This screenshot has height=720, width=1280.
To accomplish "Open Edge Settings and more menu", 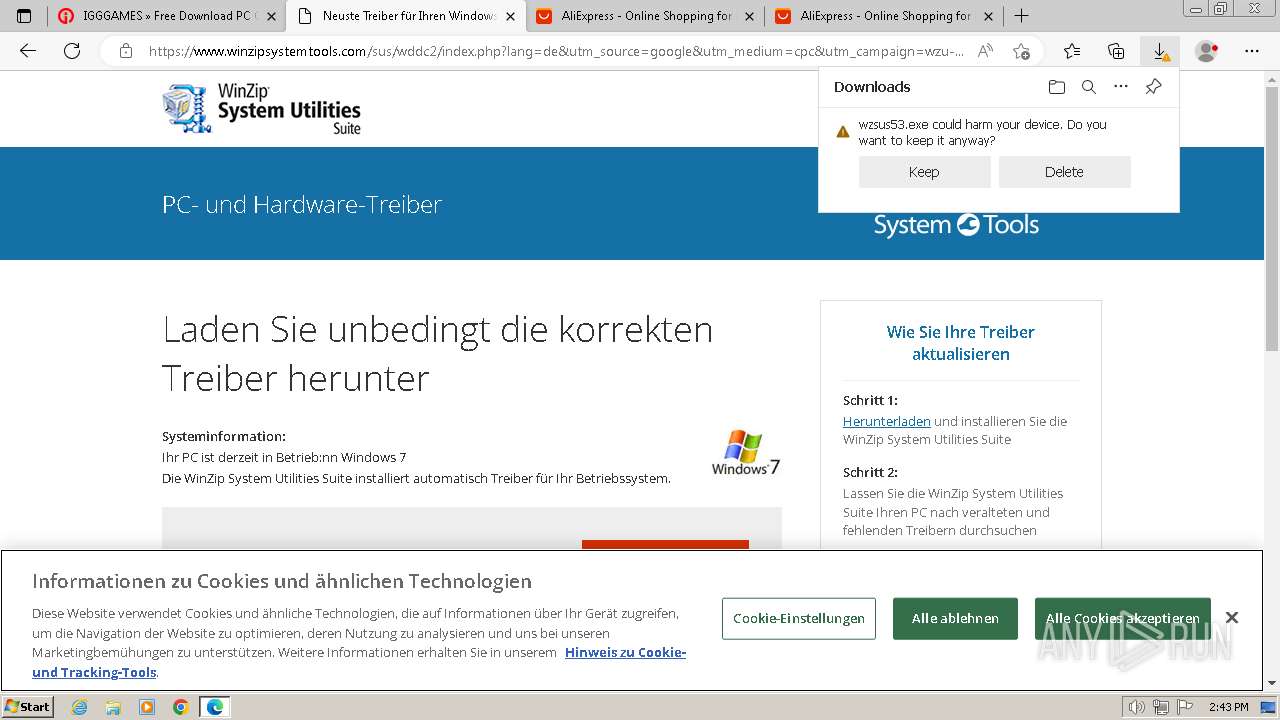I will [1252, 51].
